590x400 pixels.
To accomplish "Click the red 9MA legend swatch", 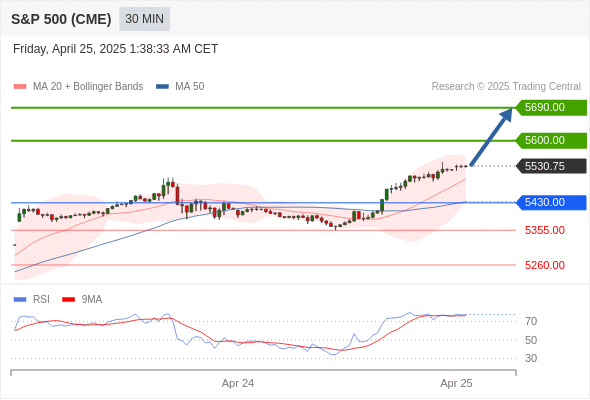I will point(68,300).
